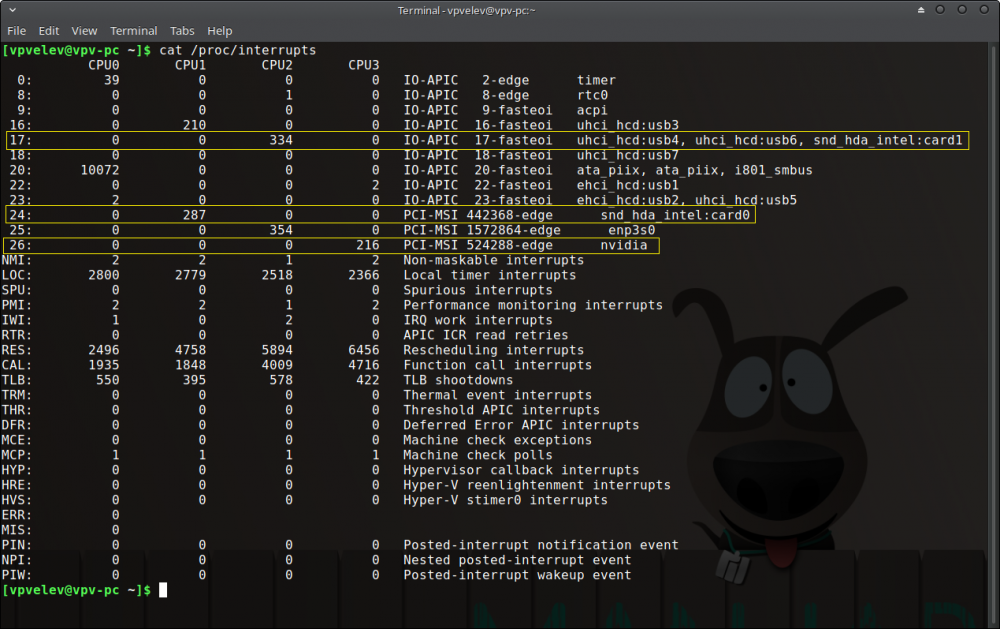The width and height of the screenshot is (1000, 629).
Task: Click '442368-edge' in IRQ 24 row
Action: (510, 215)
